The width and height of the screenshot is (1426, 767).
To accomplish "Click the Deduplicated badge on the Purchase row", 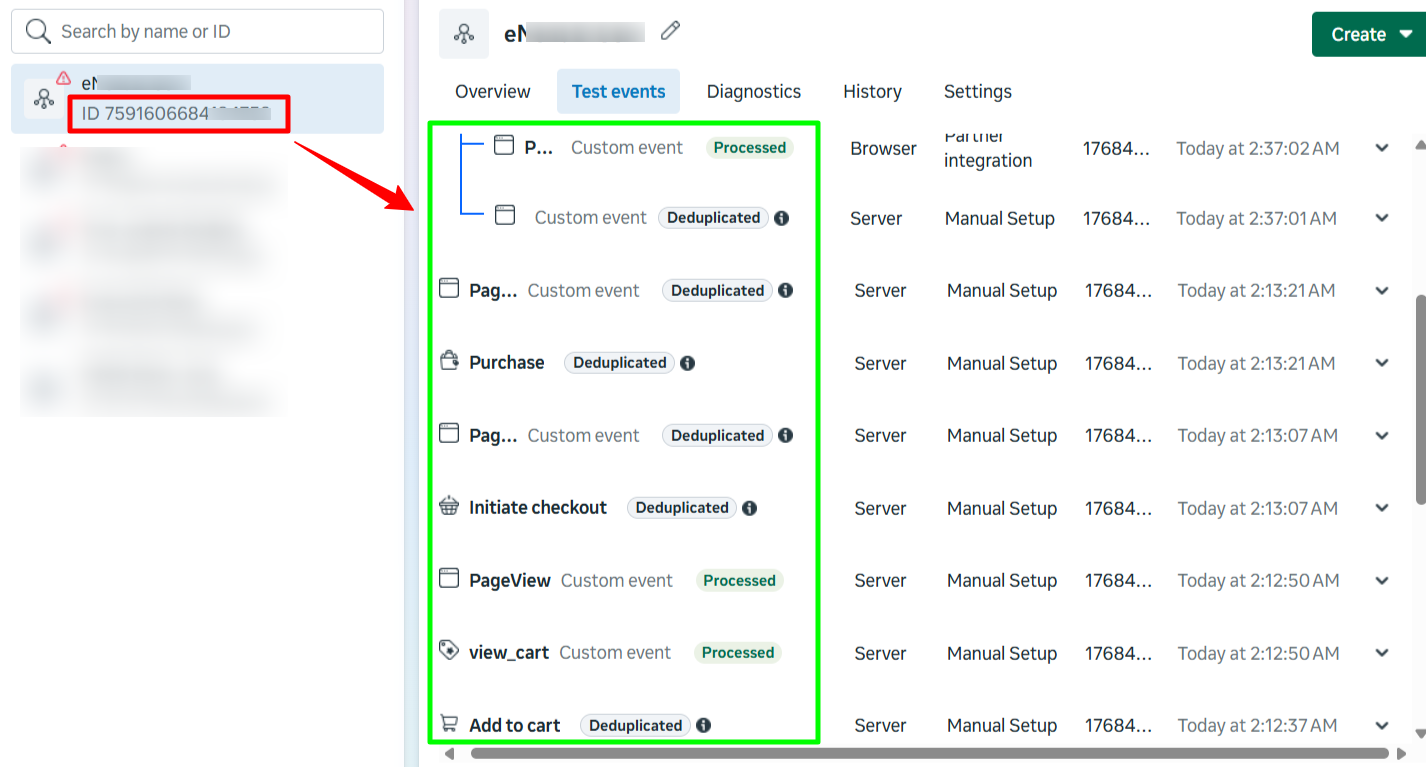I will [x=620, y=363].
